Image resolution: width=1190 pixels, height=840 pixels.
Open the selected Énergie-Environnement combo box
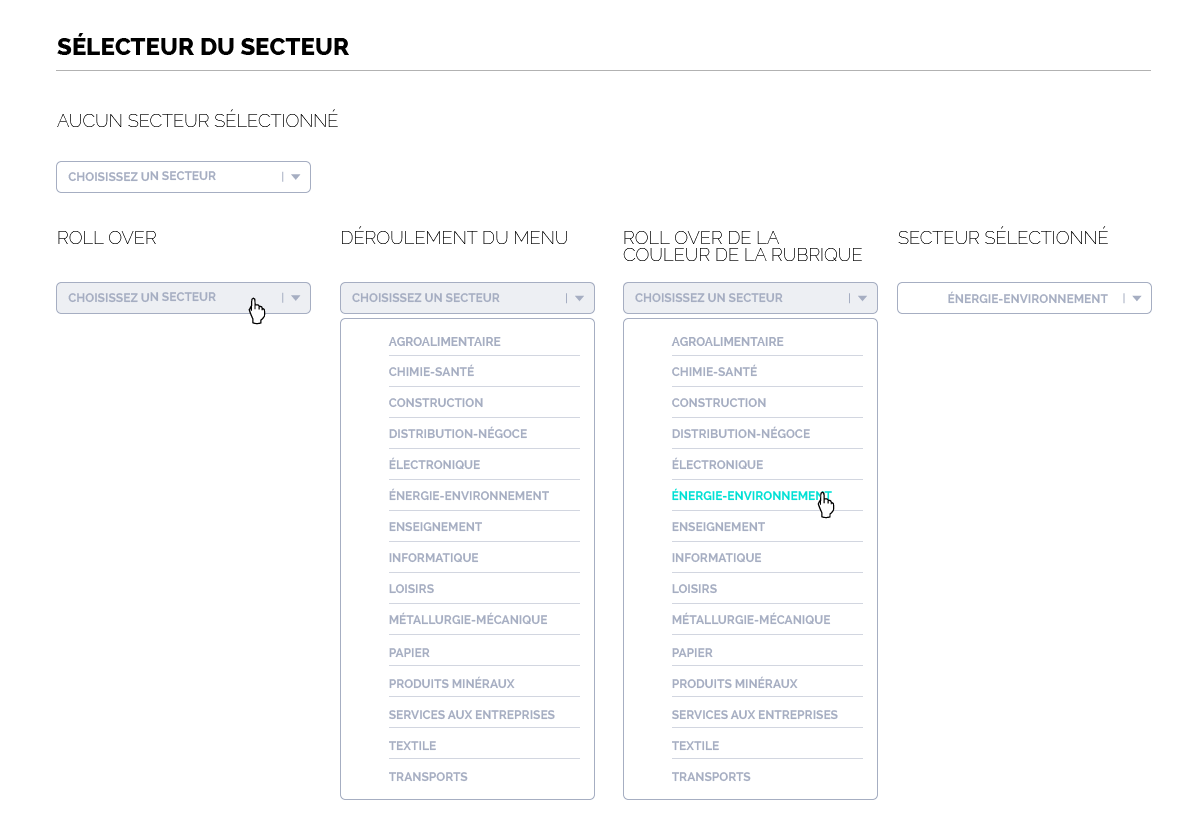pyautogui.click(x=1026, y=298)
